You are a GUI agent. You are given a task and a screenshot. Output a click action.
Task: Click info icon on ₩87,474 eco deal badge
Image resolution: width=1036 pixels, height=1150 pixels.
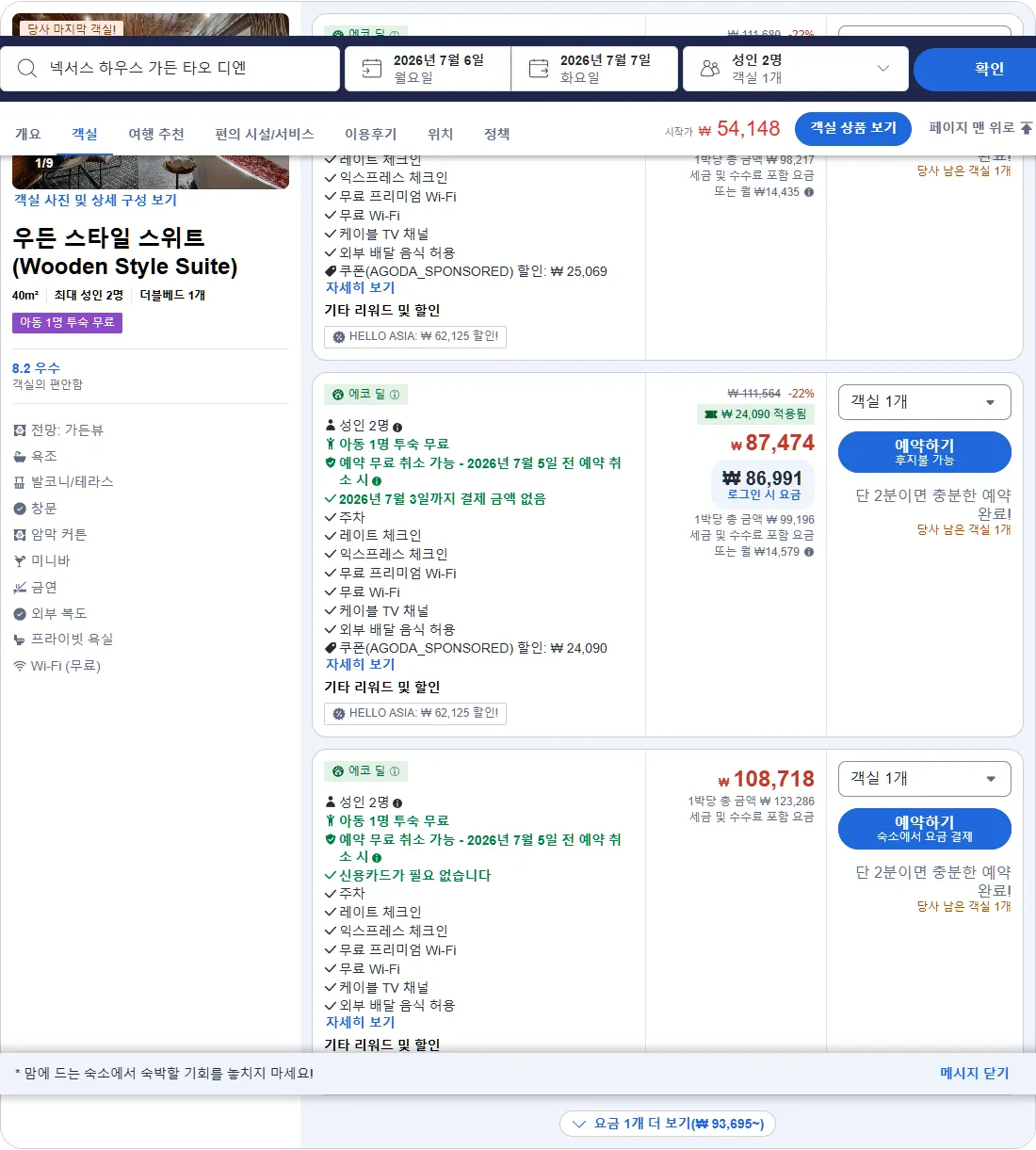tap(395, 395)
